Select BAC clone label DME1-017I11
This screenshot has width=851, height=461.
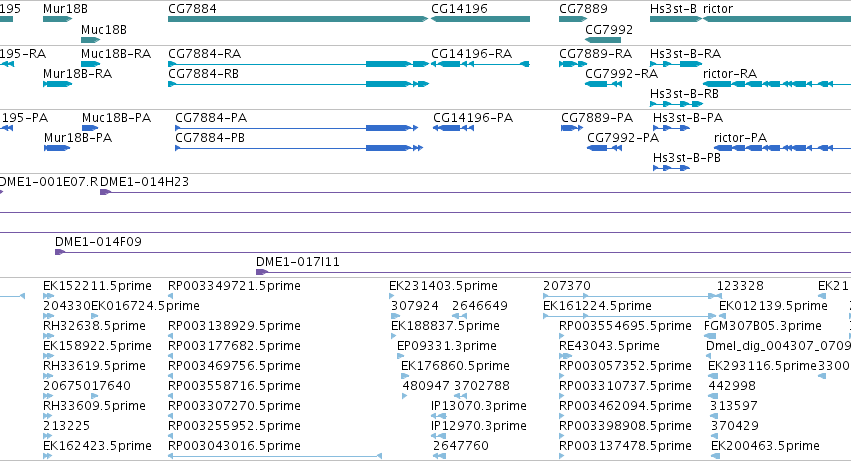298,262
